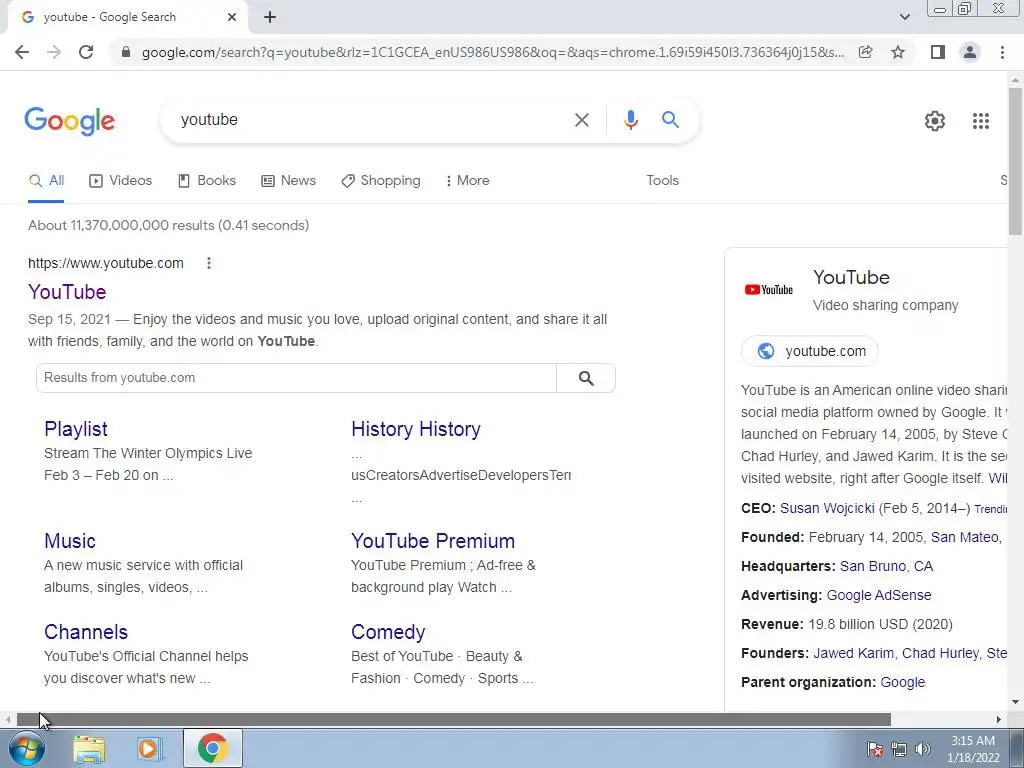The width and height of the screenshot is (1024, 768).
Task: Open the Google AdSense link
Action: (x=879, y=596)
